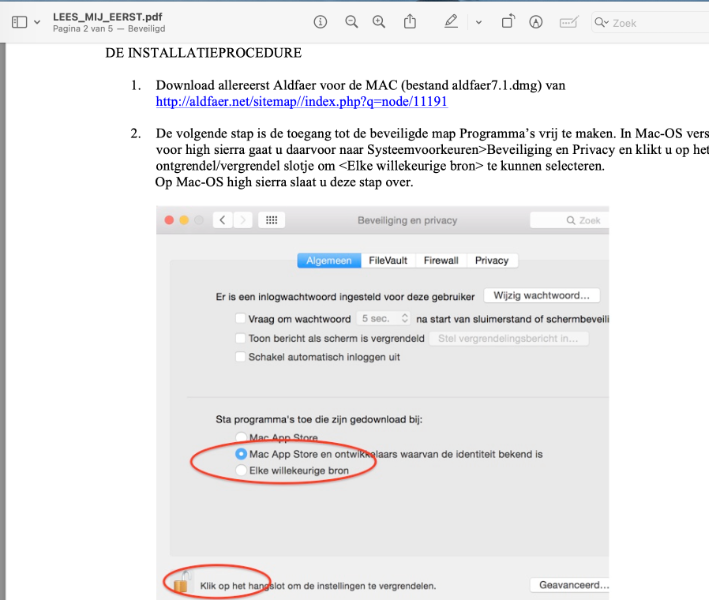Open the sidebar view options chevron
Screen dimensions: 709x600
37,22
